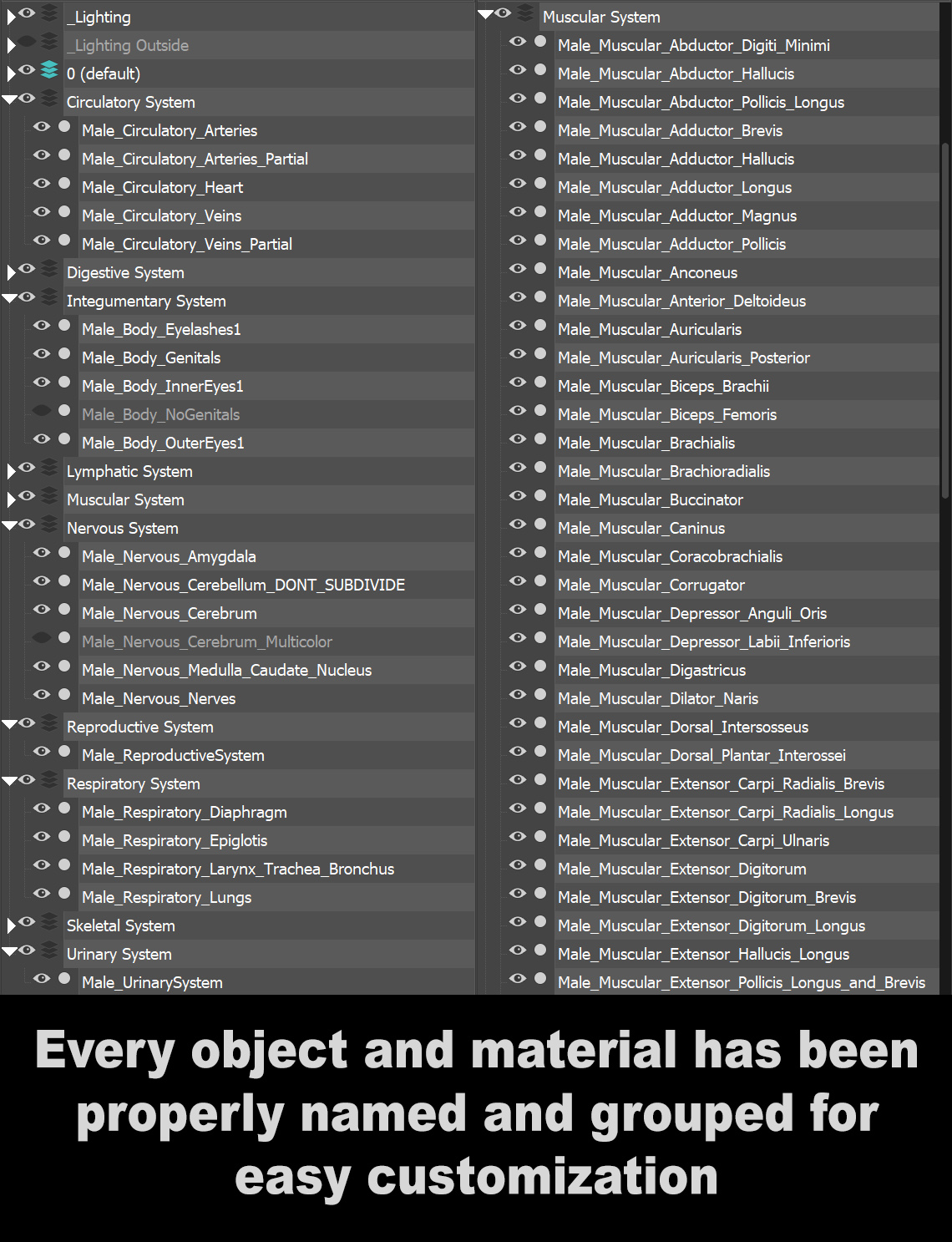Click the dot icon next to Male_Respiratory_Lungs
This screenshot has width=952, height=1242.
tap(64, 894)
